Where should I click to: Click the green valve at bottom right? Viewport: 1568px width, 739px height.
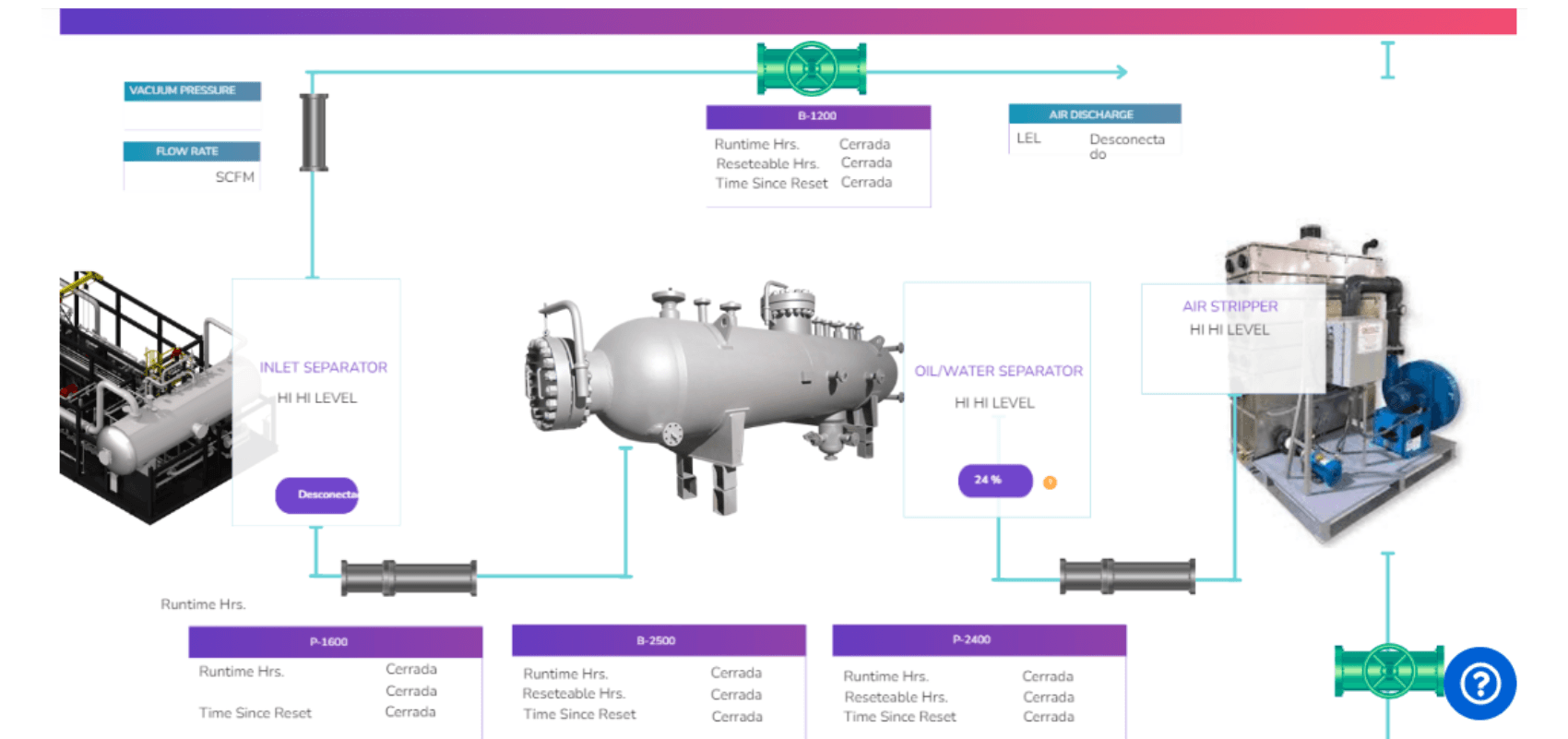click(x=1388, y=671)
